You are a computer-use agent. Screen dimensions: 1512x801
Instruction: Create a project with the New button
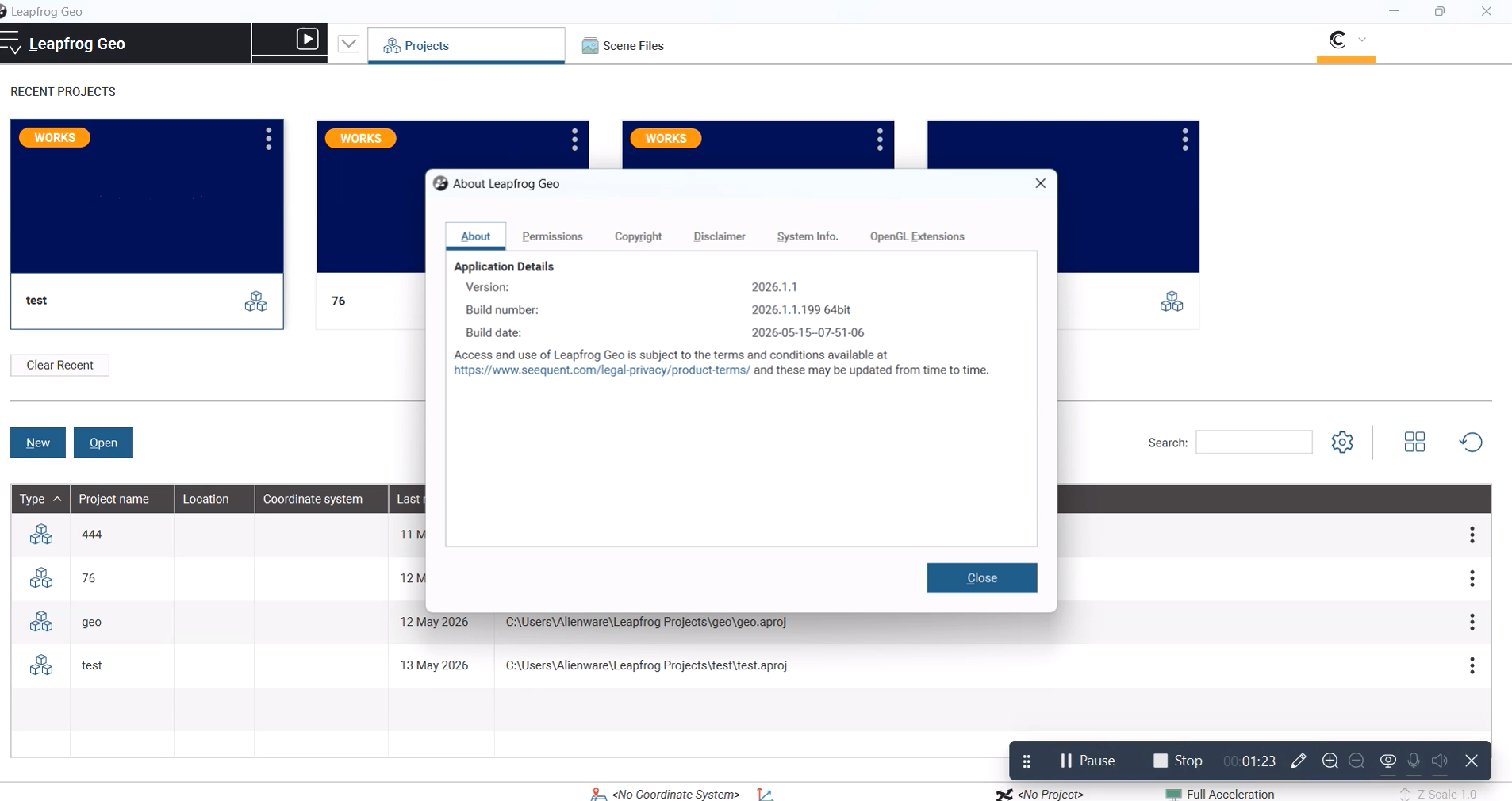coord(38,443)
